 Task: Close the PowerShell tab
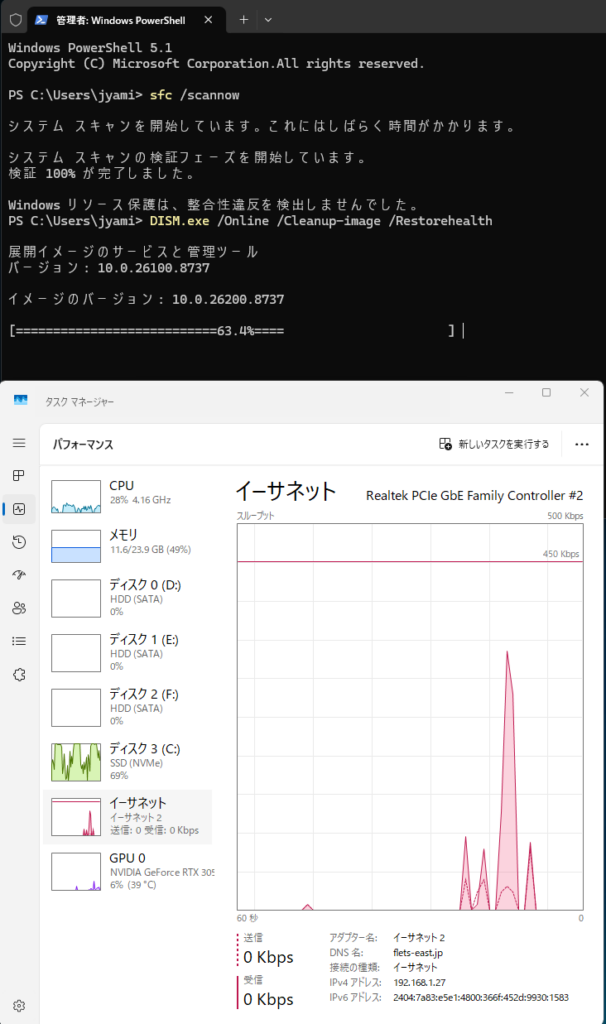[x=208, y=20]
